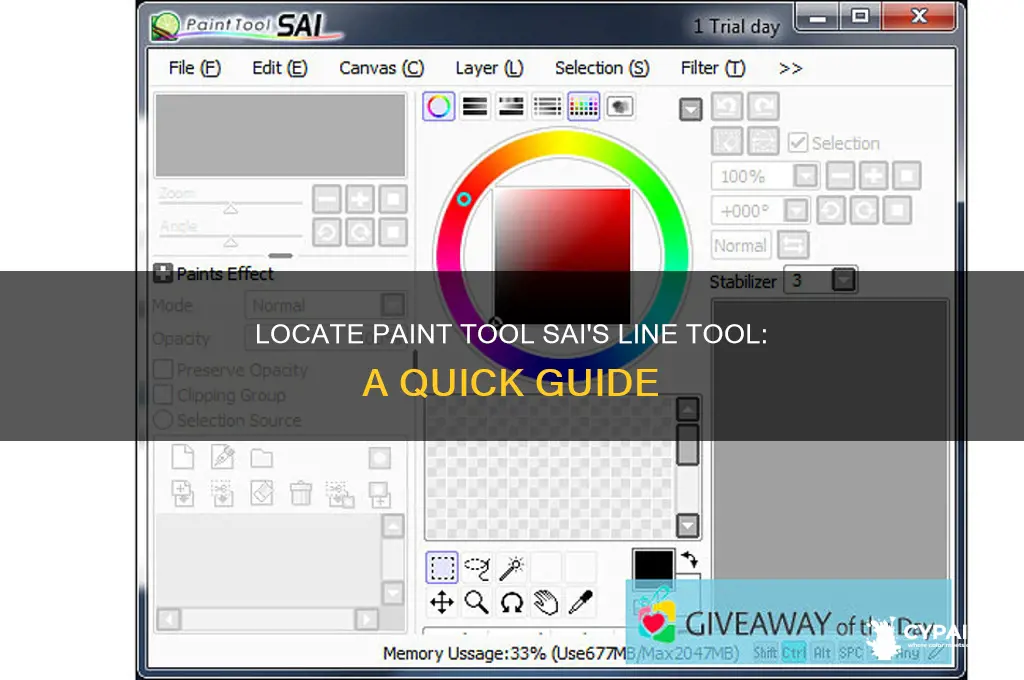Click the Normal view field
This screenshot has height=680, width=1024.
point(741,246)
